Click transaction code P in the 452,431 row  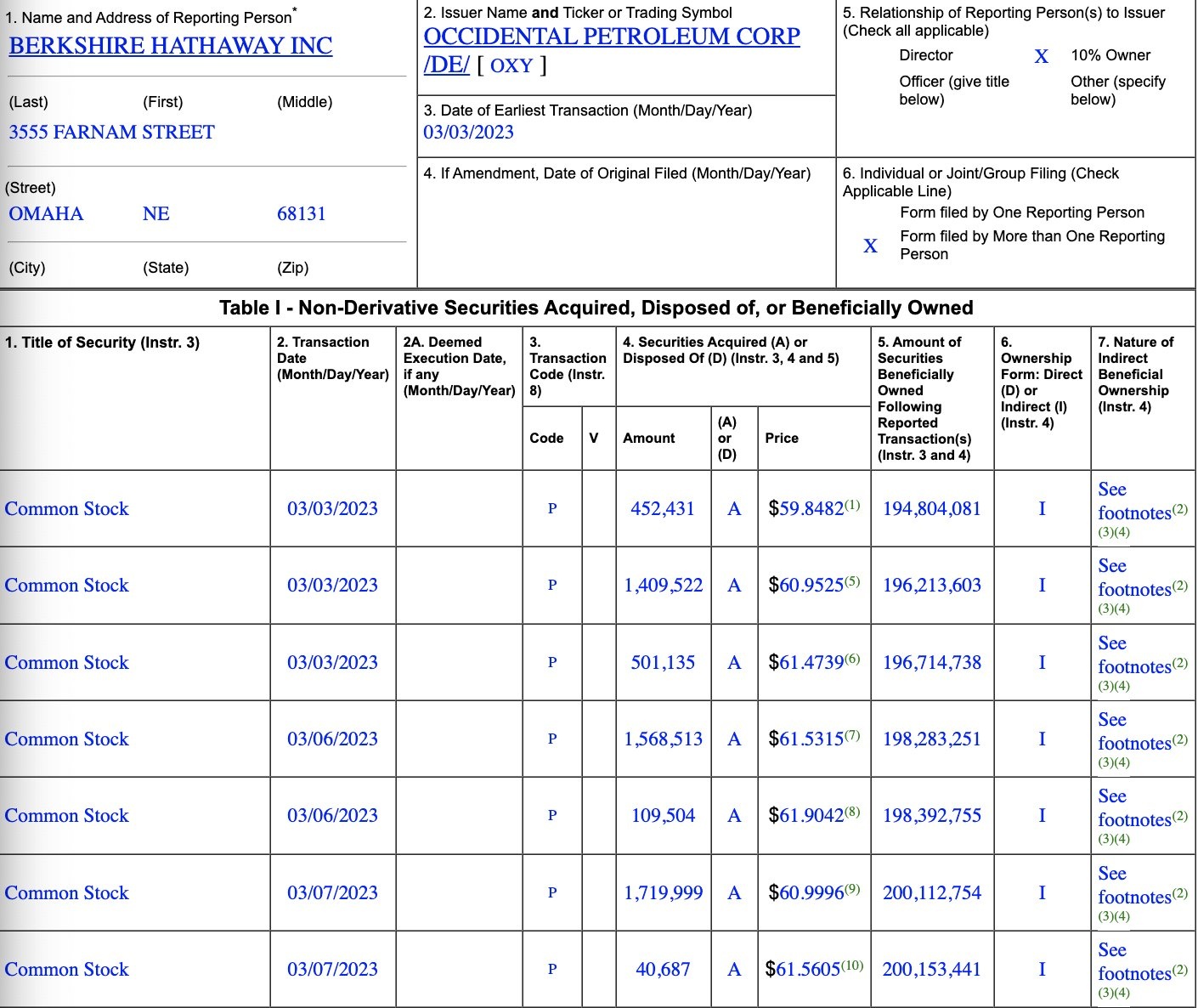(552, 509)
